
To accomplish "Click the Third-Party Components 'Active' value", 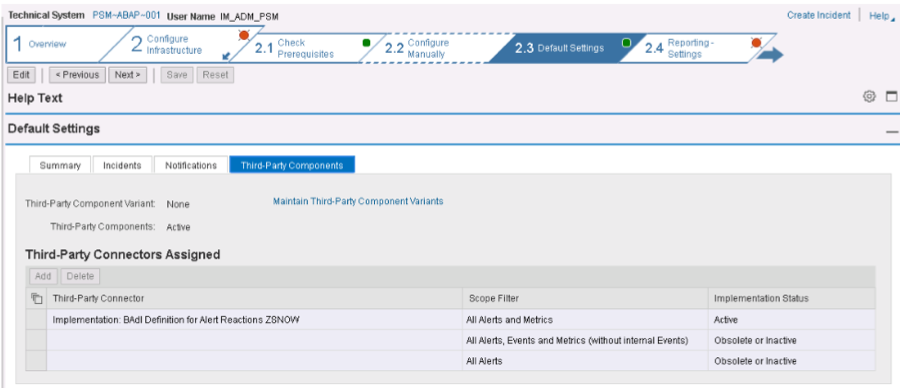I will click(178, 227).
